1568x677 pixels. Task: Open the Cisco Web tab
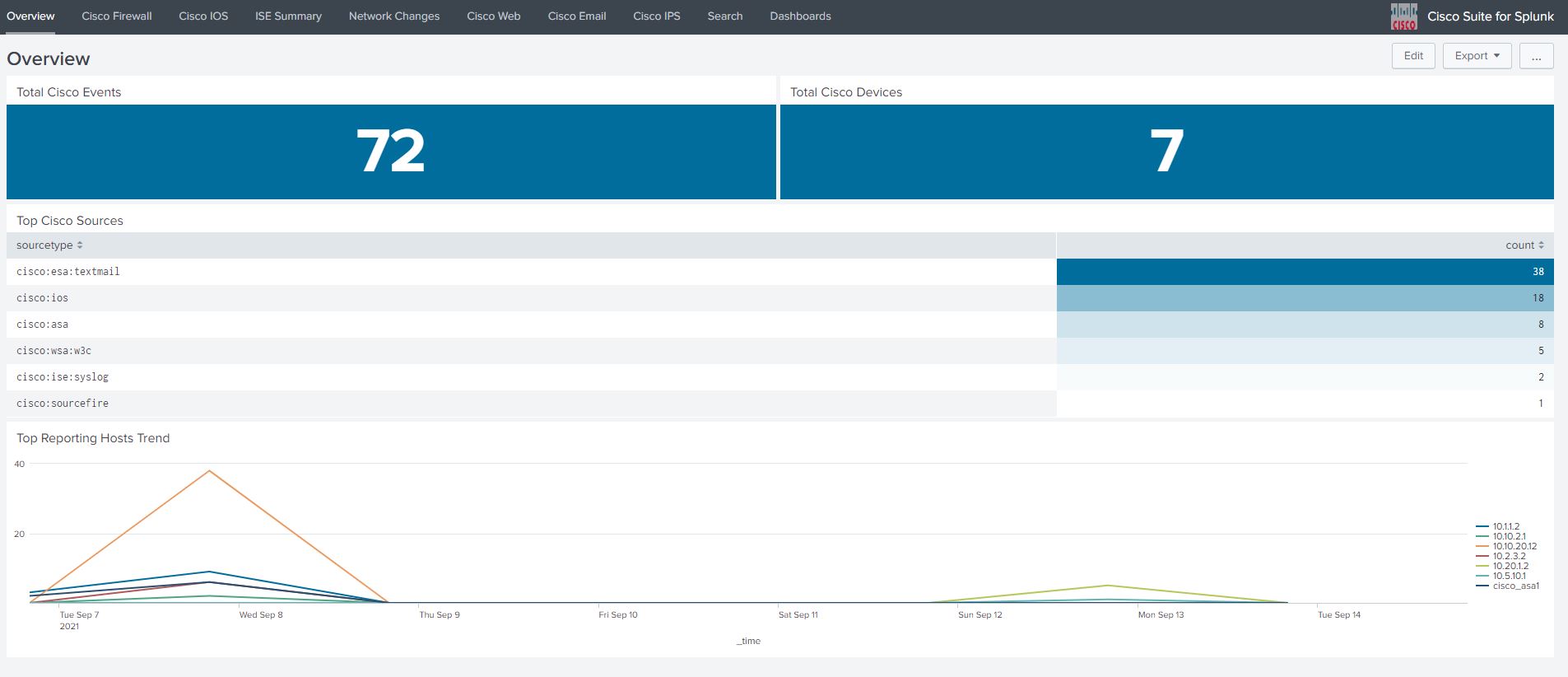click(x=494, y=16)
